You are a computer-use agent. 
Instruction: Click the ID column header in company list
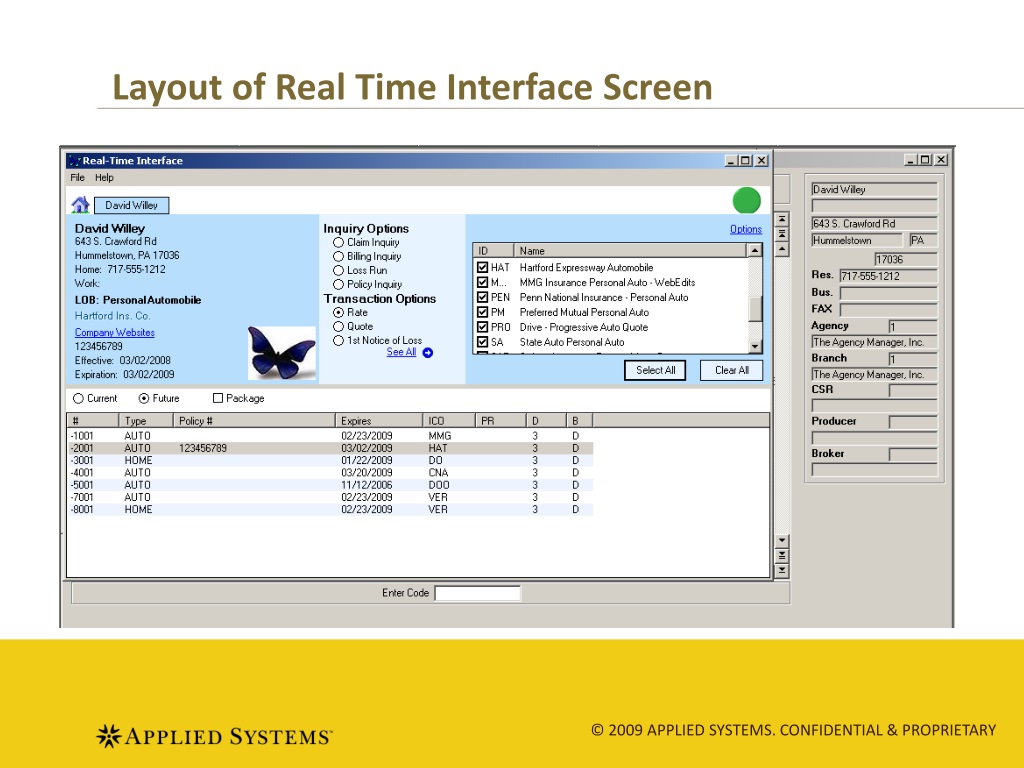493,250
